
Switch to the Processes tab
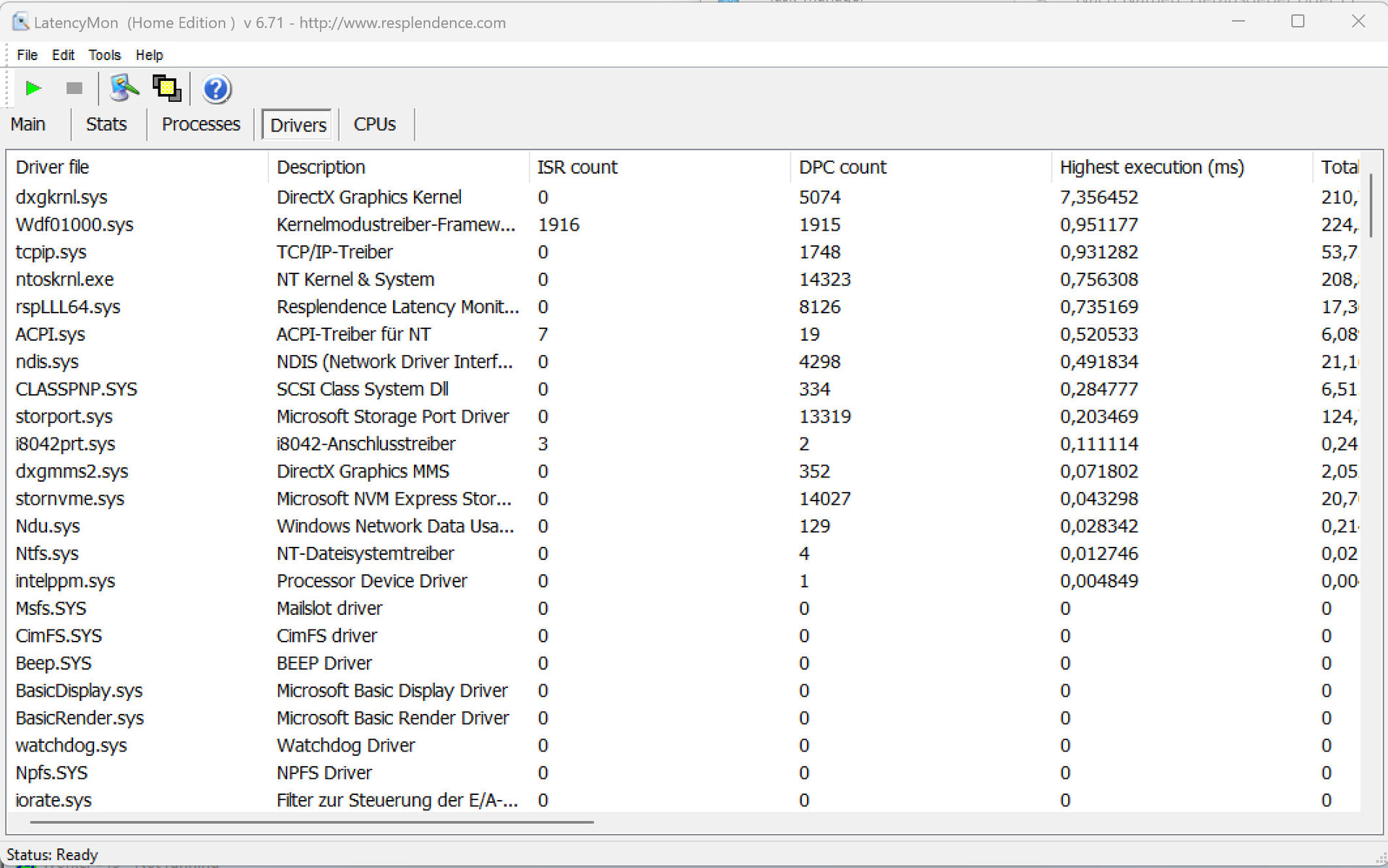tap(200, 124)
